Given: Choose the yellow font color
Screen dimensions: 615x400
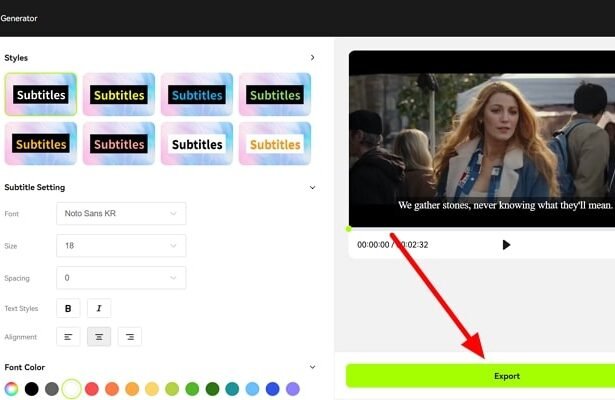Looking at the screenshot, I should click(x=152, y=389).
